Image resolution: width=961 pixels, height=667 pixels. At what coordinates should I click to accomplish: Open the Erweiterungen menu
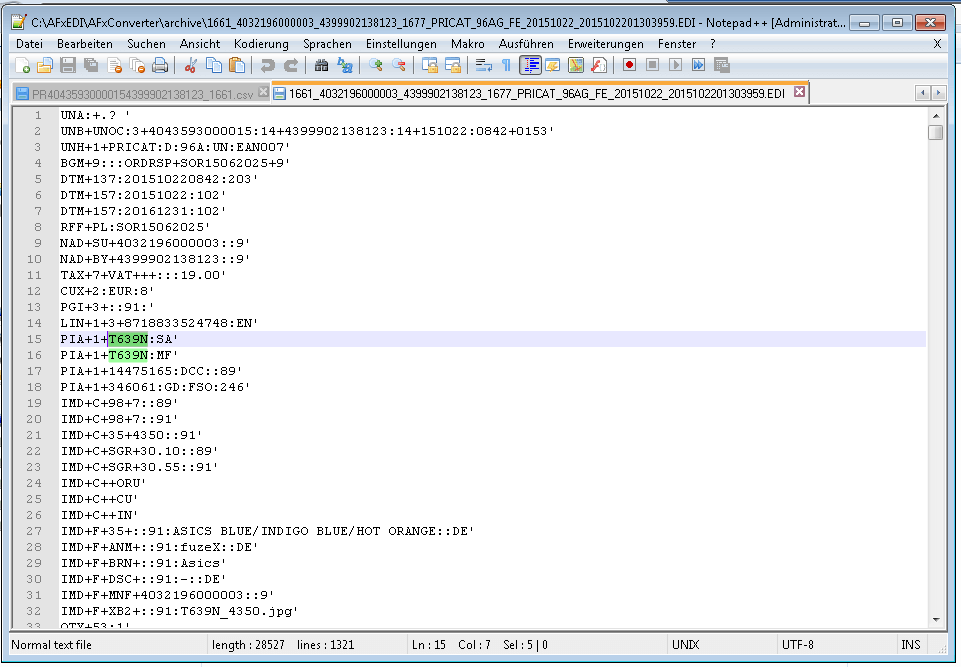pyautogui.click(x=606, y=44)
